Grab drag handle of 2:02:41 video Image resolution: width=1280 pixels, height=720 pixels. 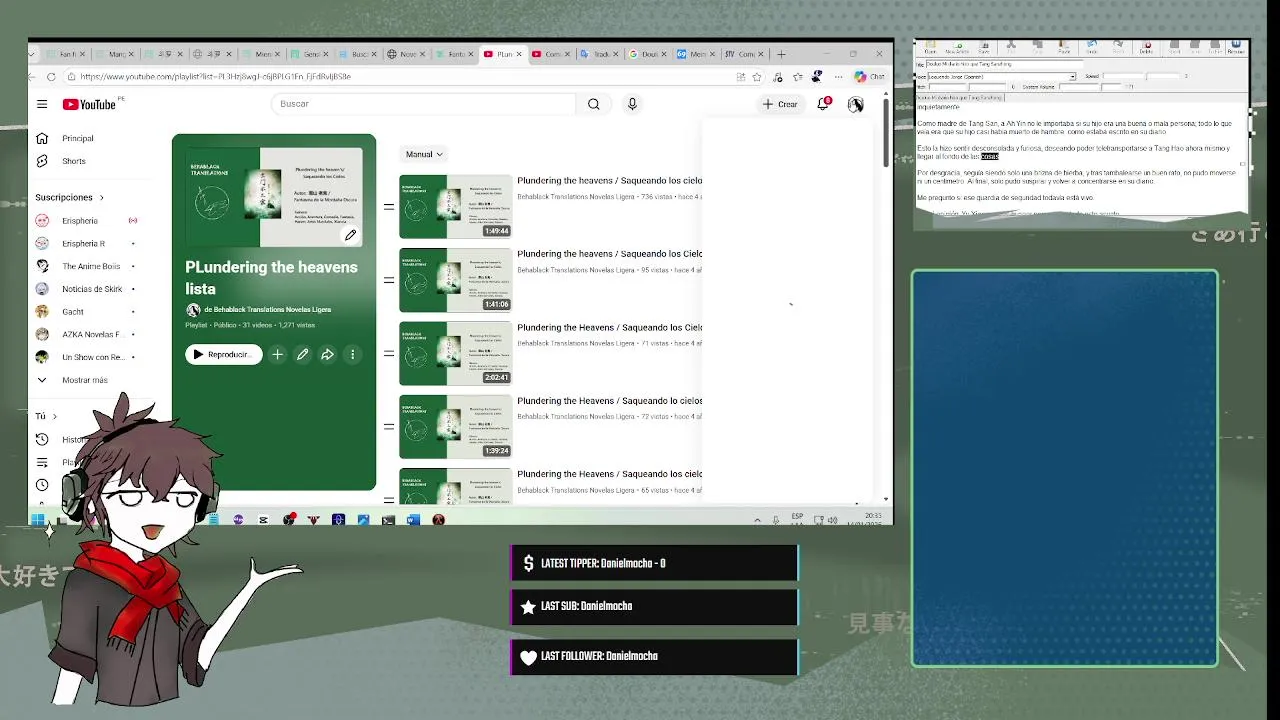point(389,353)
